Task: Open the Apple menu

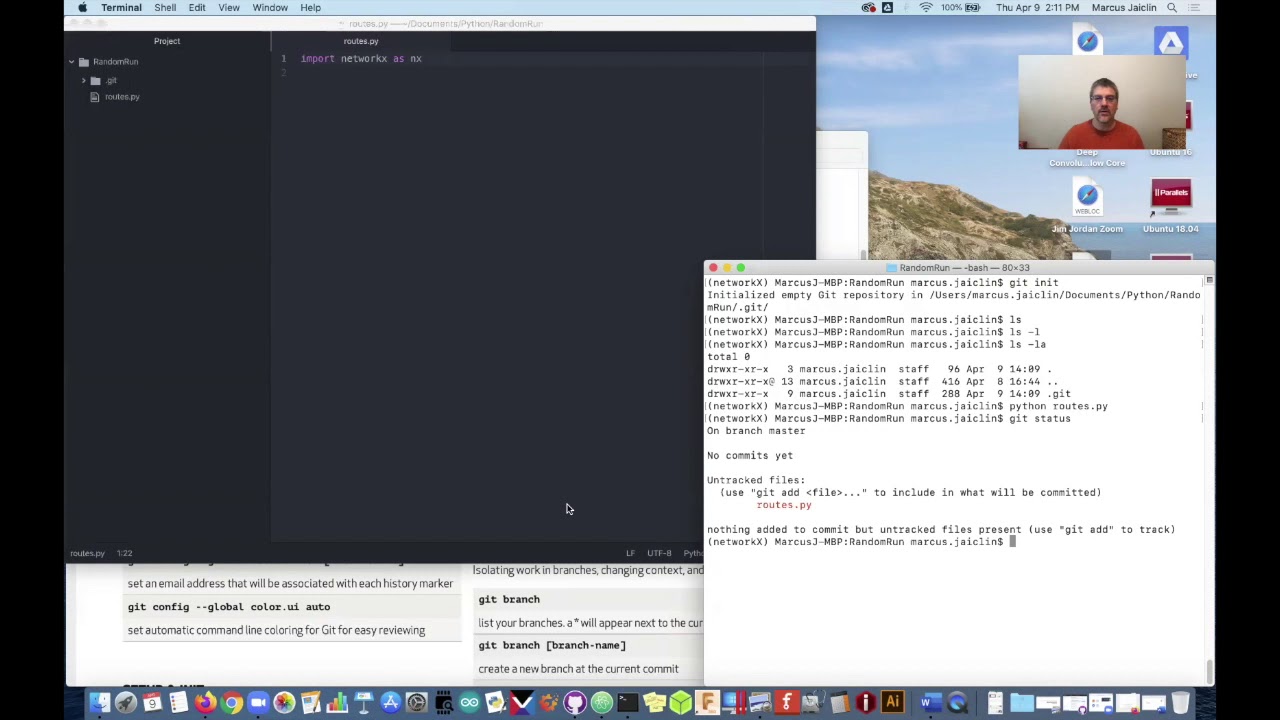Action: tap(82, 7)
